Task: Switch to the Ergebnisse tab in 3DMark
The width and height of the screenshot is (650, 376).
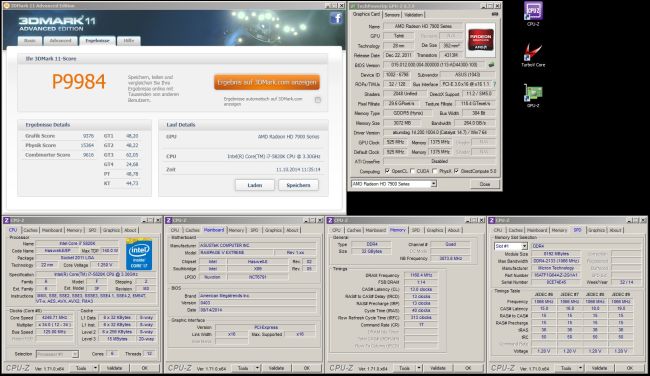Action: [97, 41]
